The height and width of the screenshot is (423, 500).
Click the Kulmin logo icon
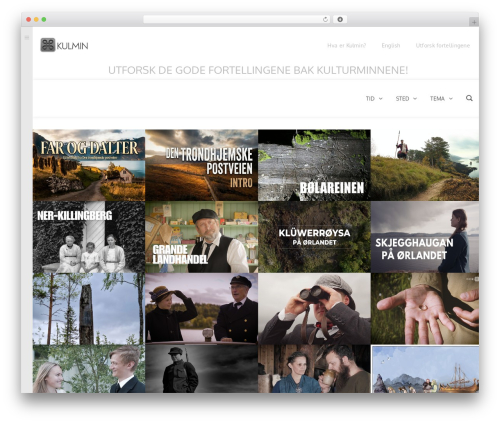[48, 45]
